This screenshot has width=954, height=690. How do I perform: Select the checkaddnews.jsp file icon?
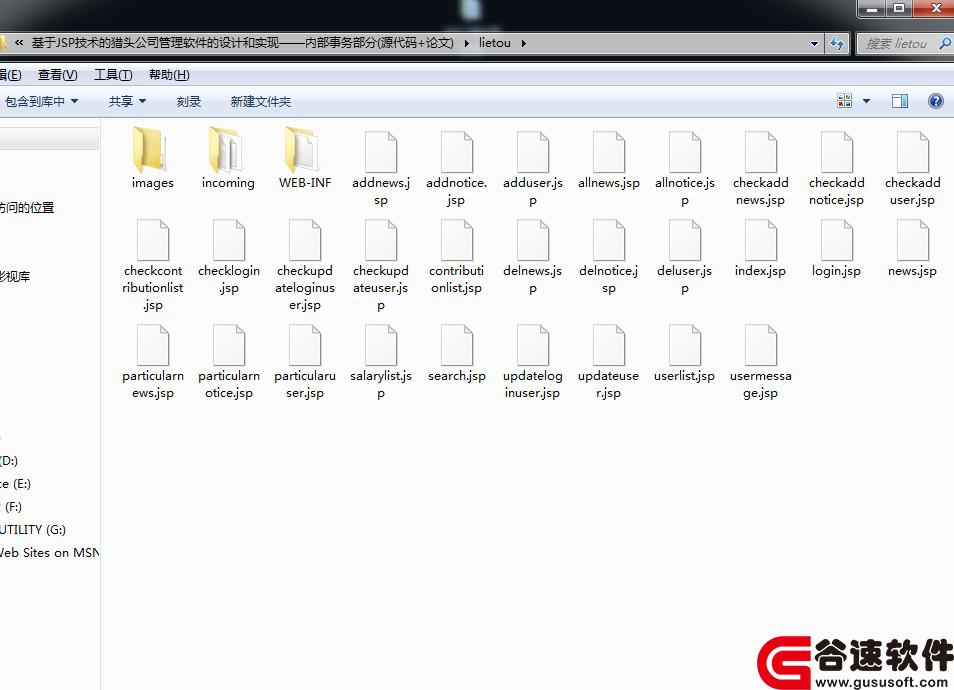tap(761, 152)
